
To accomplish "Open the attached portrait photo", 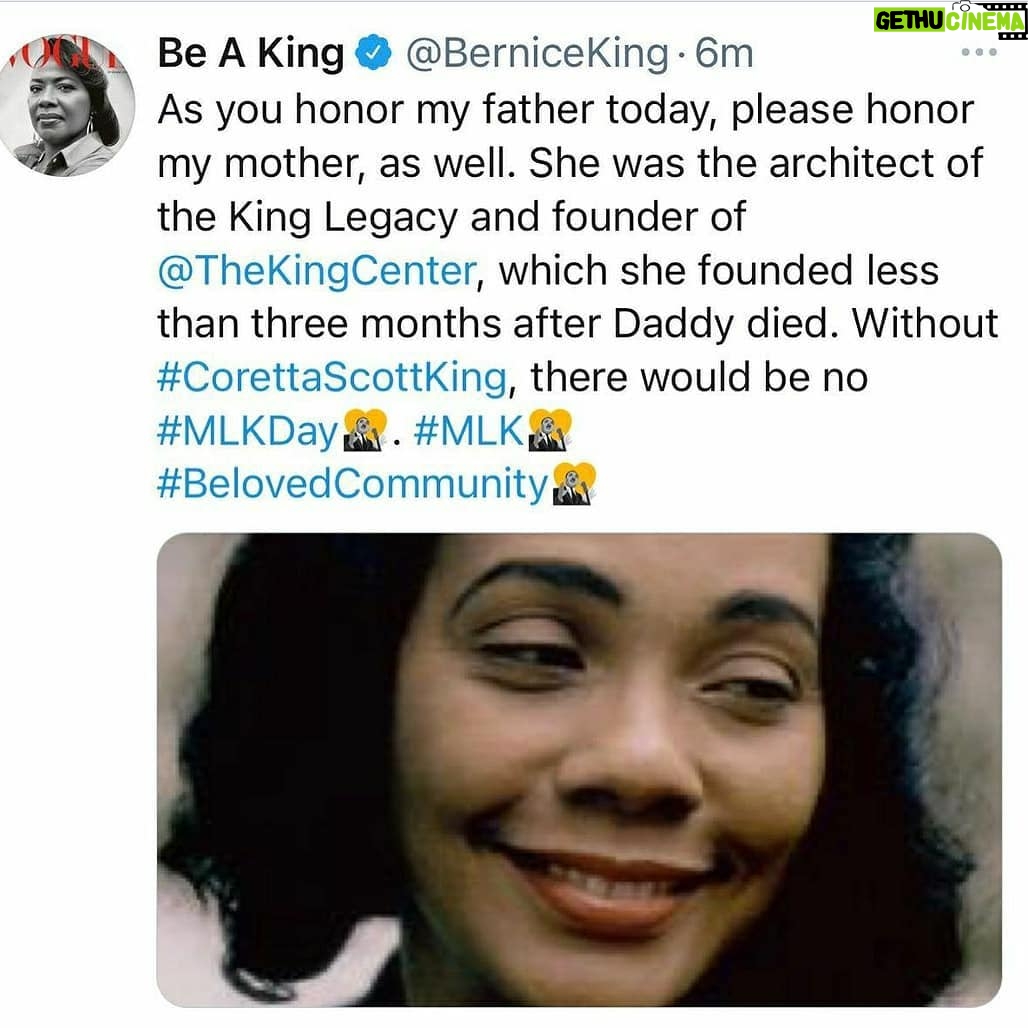I will (579, 770).
